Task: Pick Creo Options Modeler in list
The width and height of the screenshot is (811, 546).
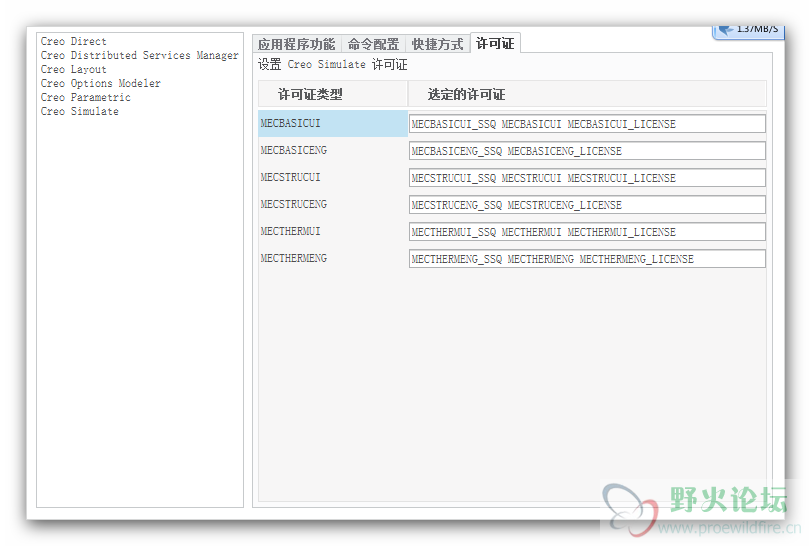Action: click(101, 83)
